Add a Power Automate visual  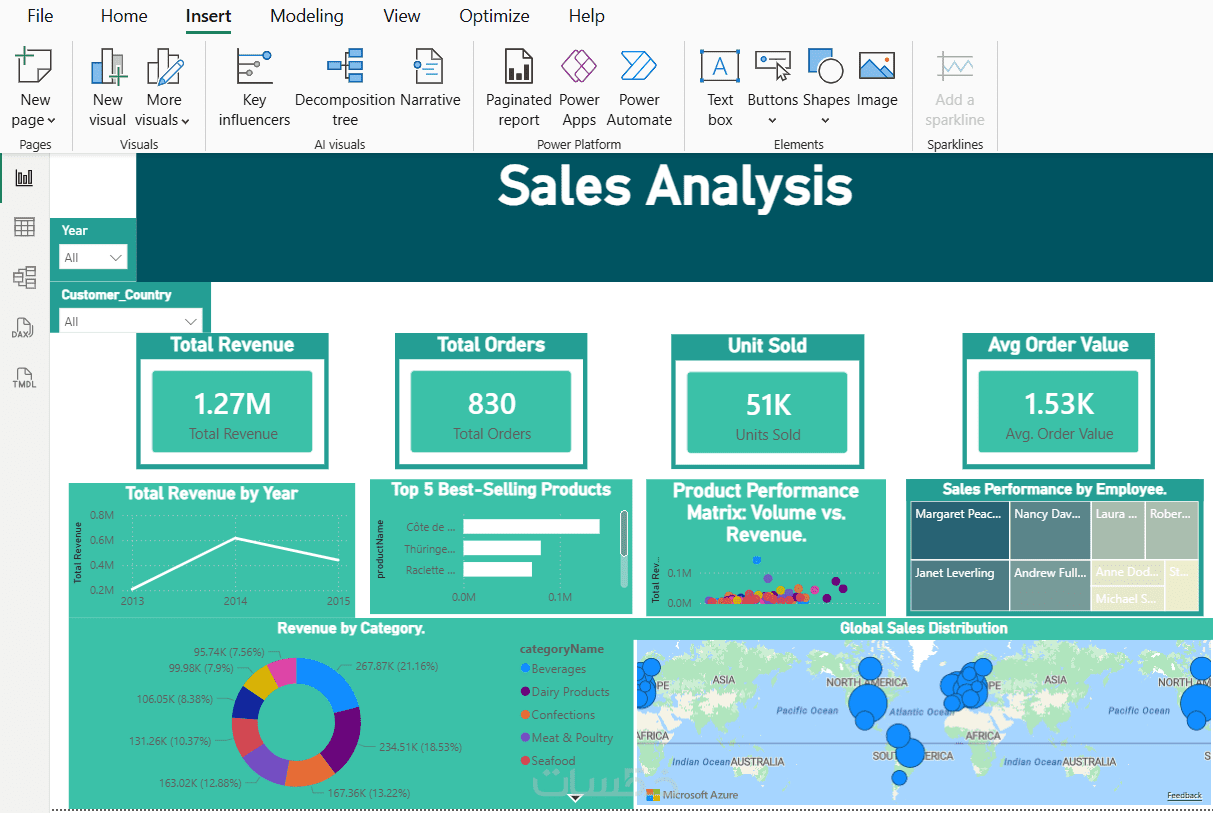click(639, 88)
